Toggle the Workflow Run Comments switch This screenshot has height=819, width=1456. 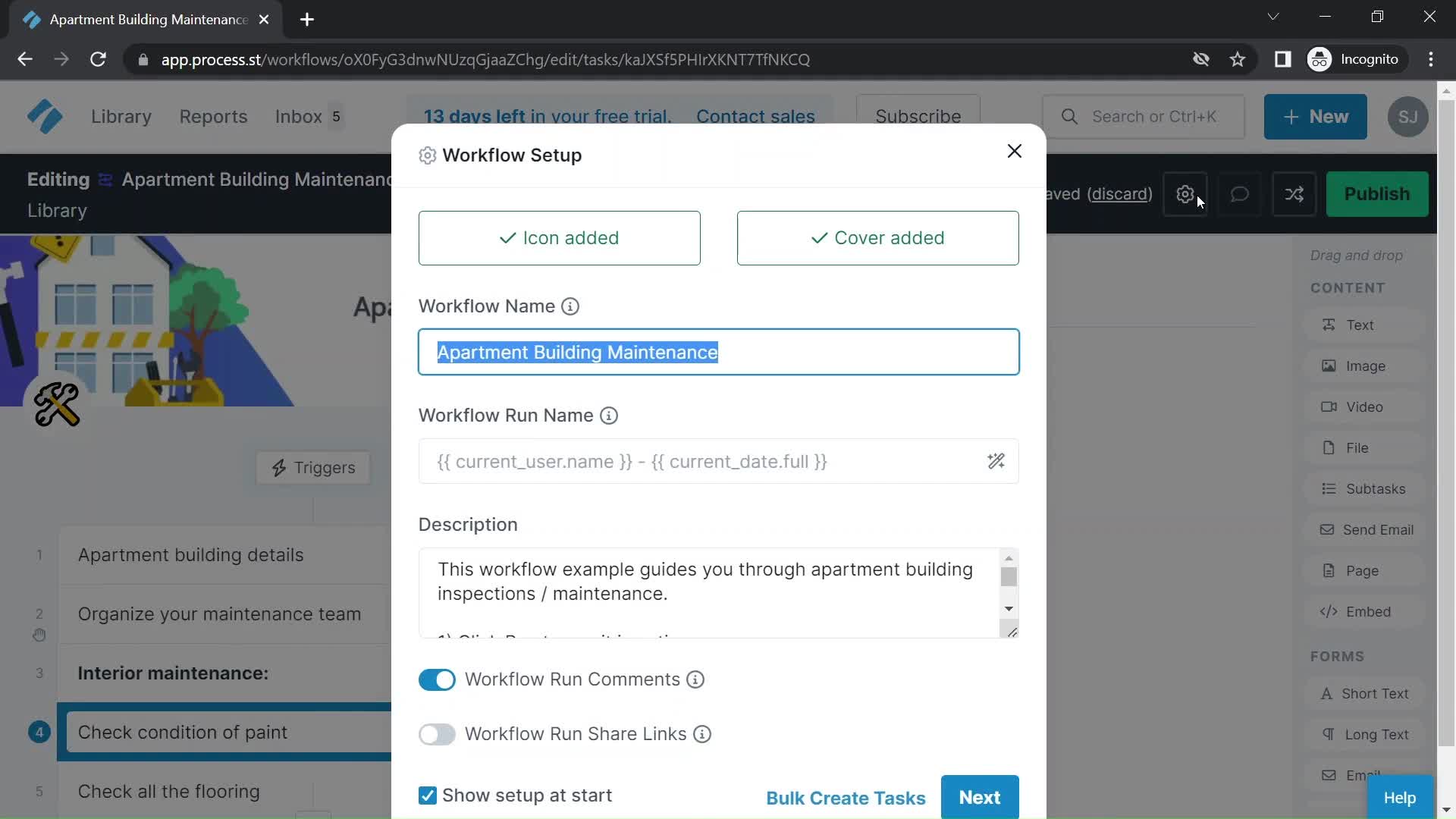438,680
